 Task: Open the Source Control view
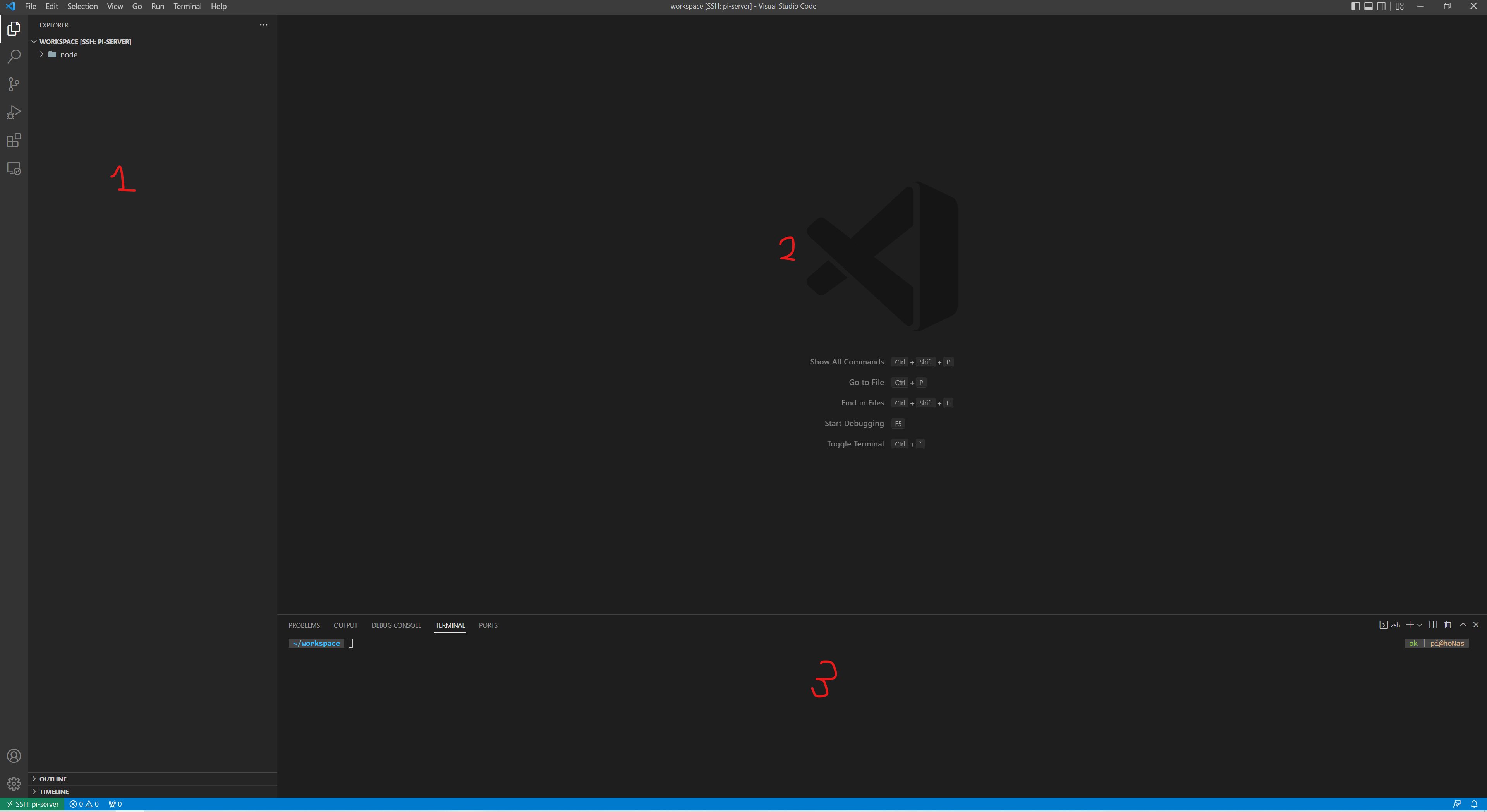click(14, 84)
